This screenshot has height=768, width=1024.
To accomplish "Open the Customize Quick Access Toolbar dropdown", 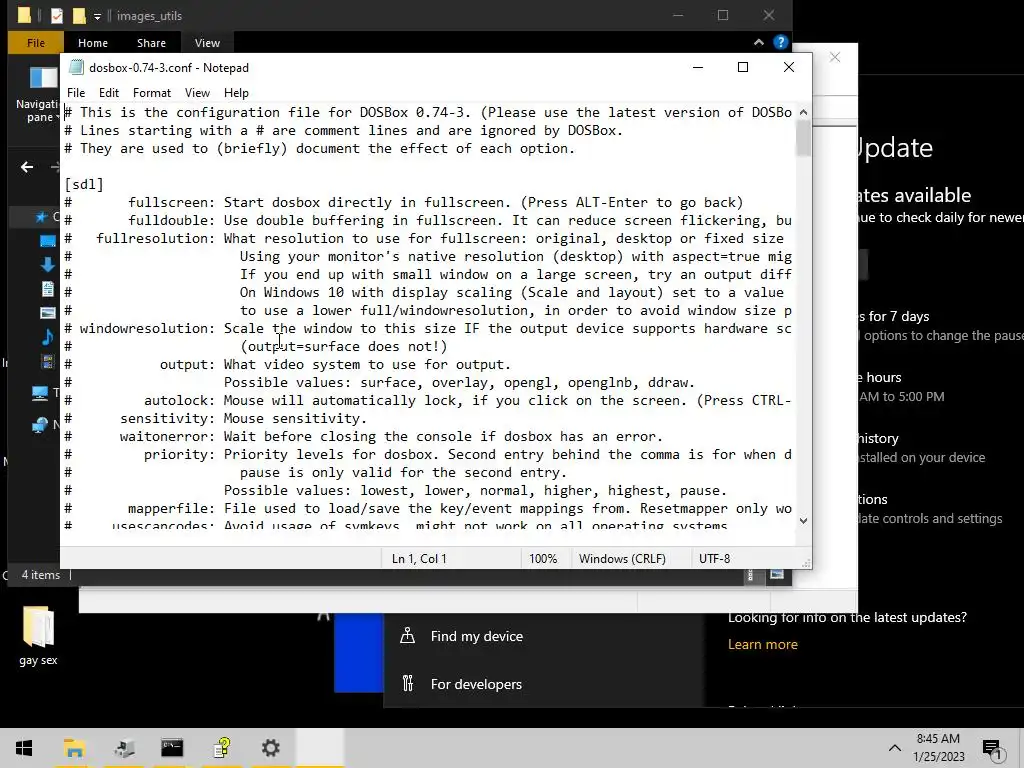I will 97,16.
